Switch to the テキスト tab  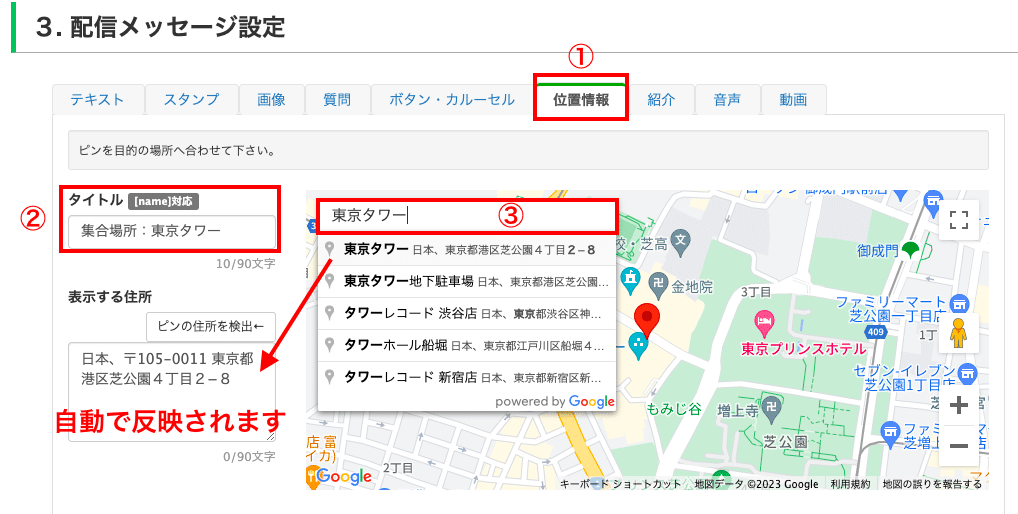[97, 100]
